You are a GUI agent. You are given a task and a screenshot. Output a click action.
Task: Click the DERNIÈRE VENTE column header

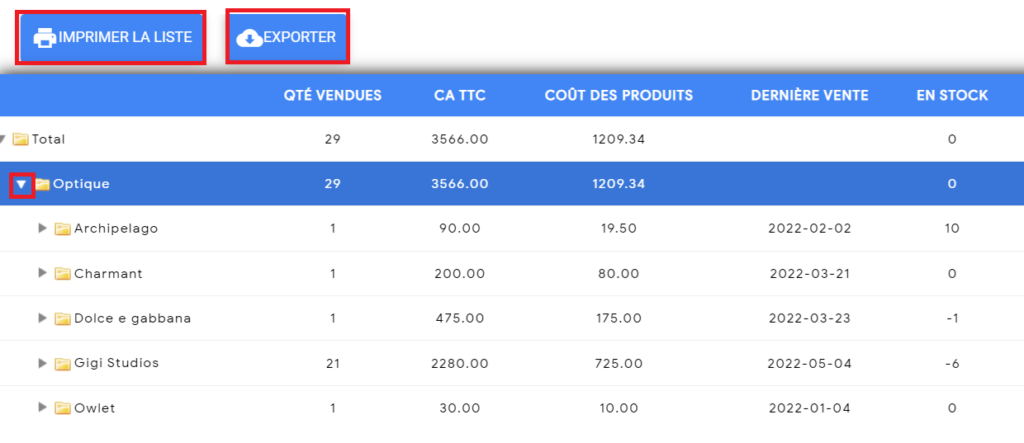click(x=810, y=95)
